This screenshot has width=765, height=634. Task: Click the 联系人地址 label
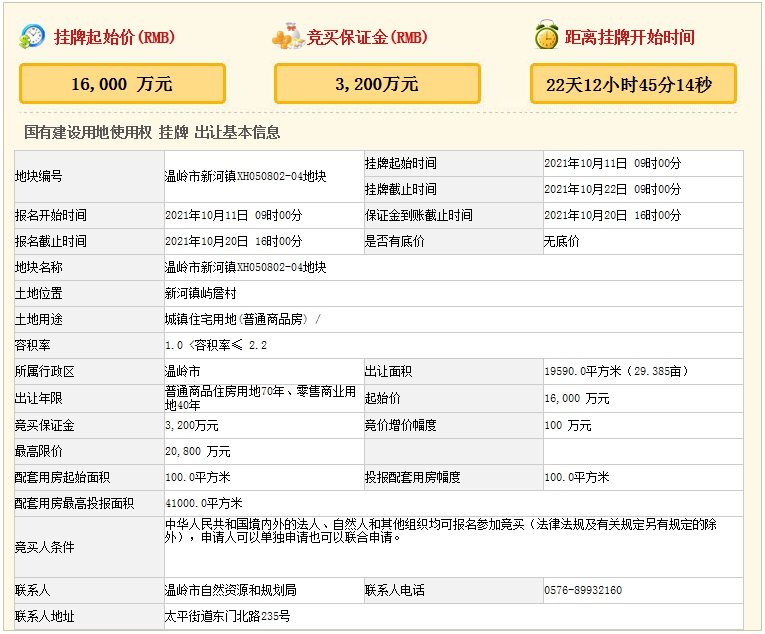click(45, 616)
